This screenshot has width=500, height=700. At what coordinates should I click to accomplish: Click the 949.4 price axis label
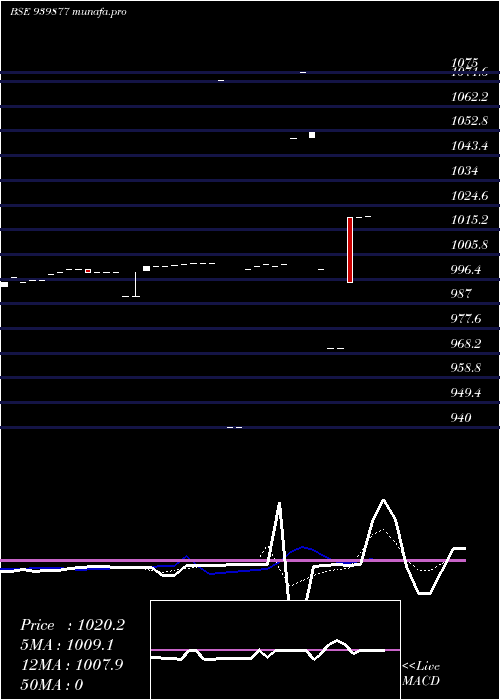click(x=466, y=393)
